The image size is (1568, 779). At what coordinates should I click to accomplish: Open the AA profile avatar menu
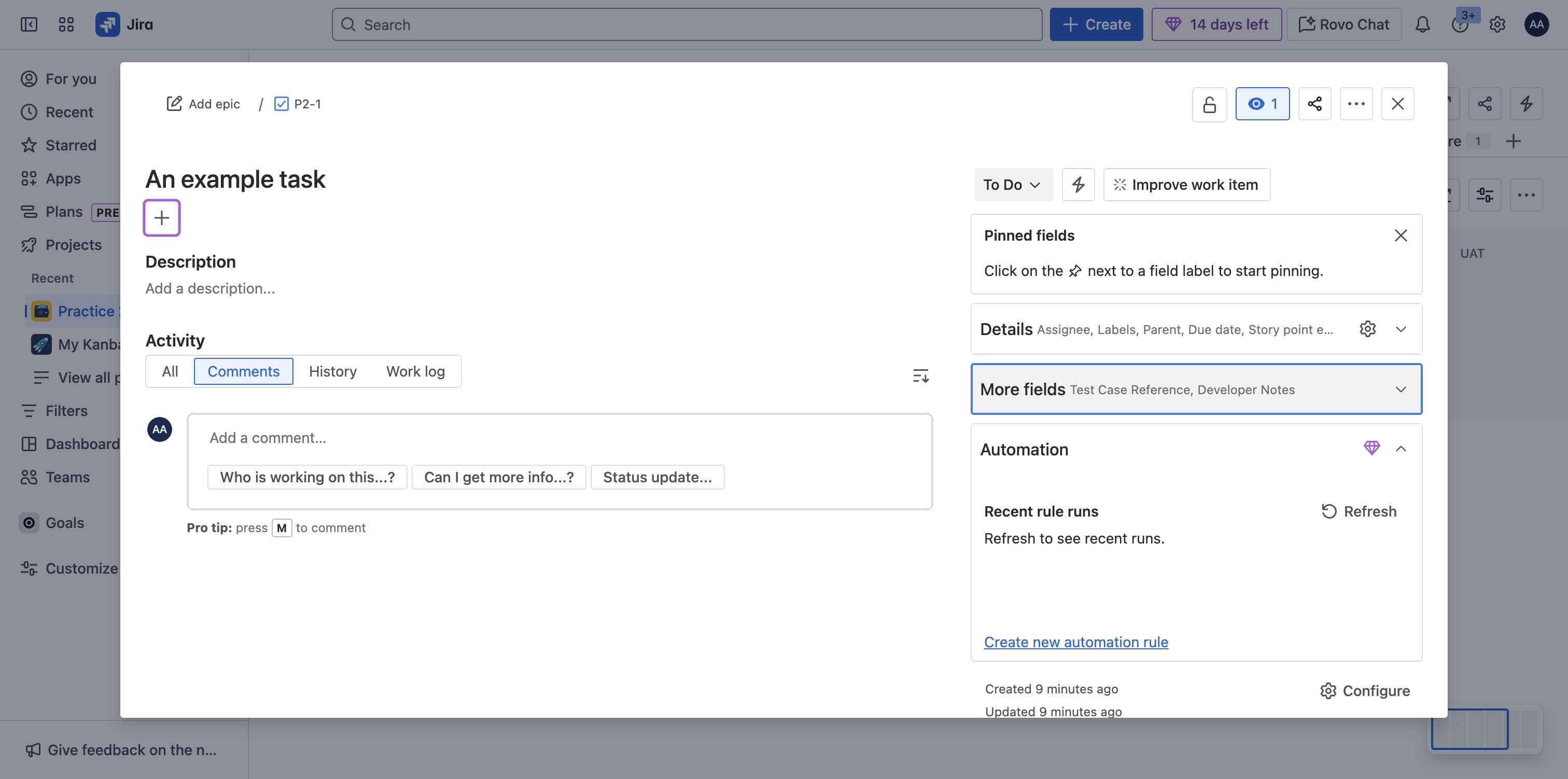(1536, 24)
